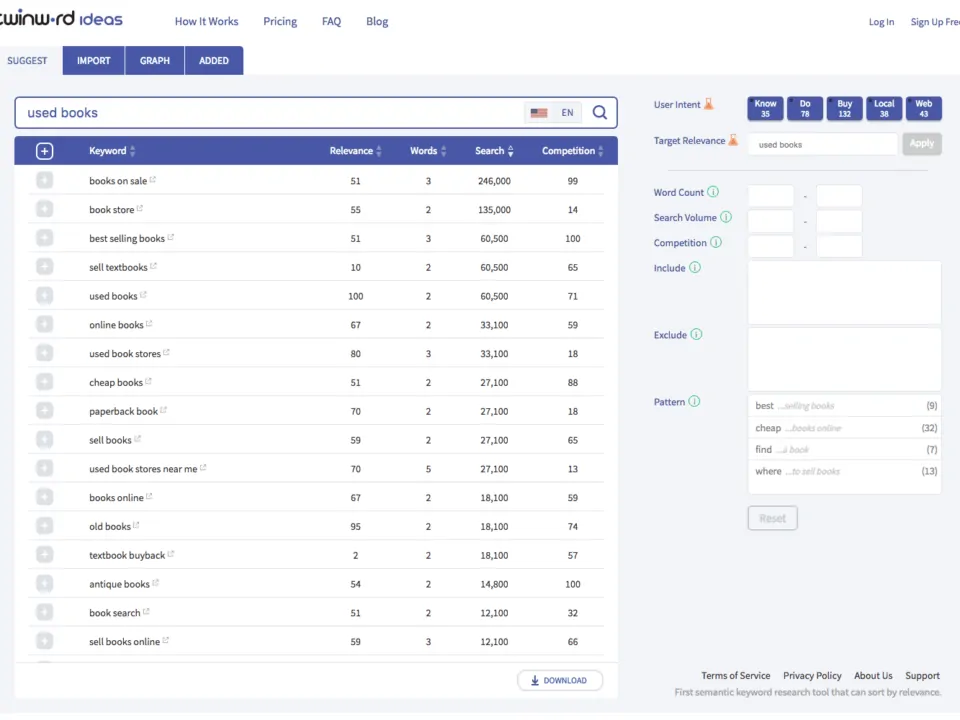Sort table by Relevance column
960x720 pixels.
[356, 151]
